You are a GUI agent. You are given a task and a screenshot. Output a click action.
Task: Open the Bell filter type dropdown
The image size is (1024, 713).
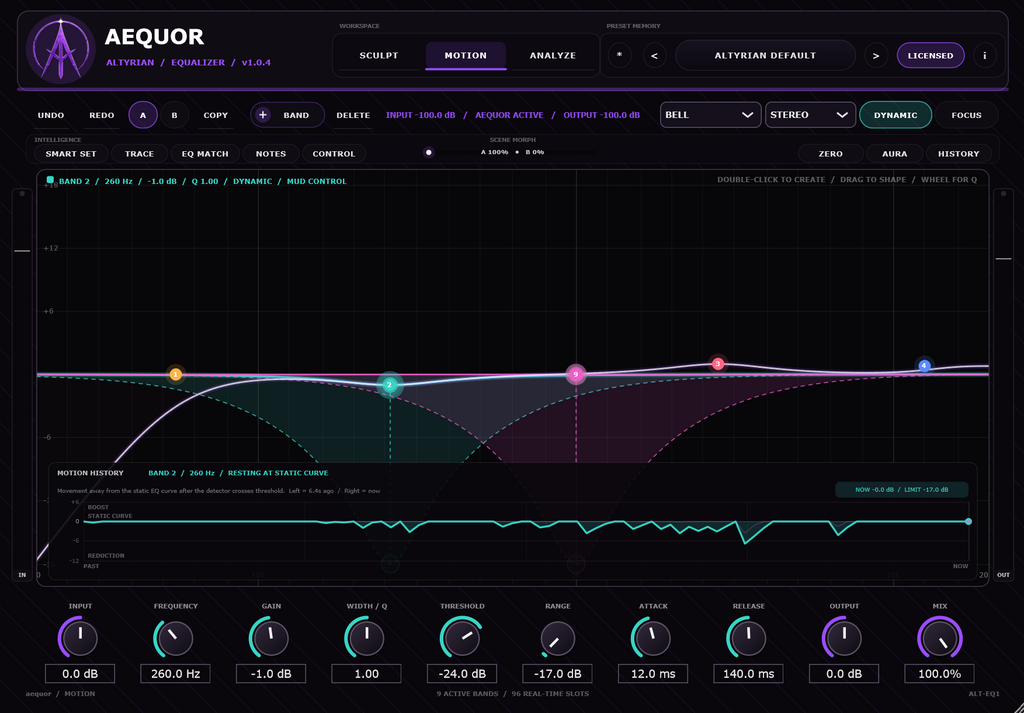pyautogui.click(x=711, y=115)
